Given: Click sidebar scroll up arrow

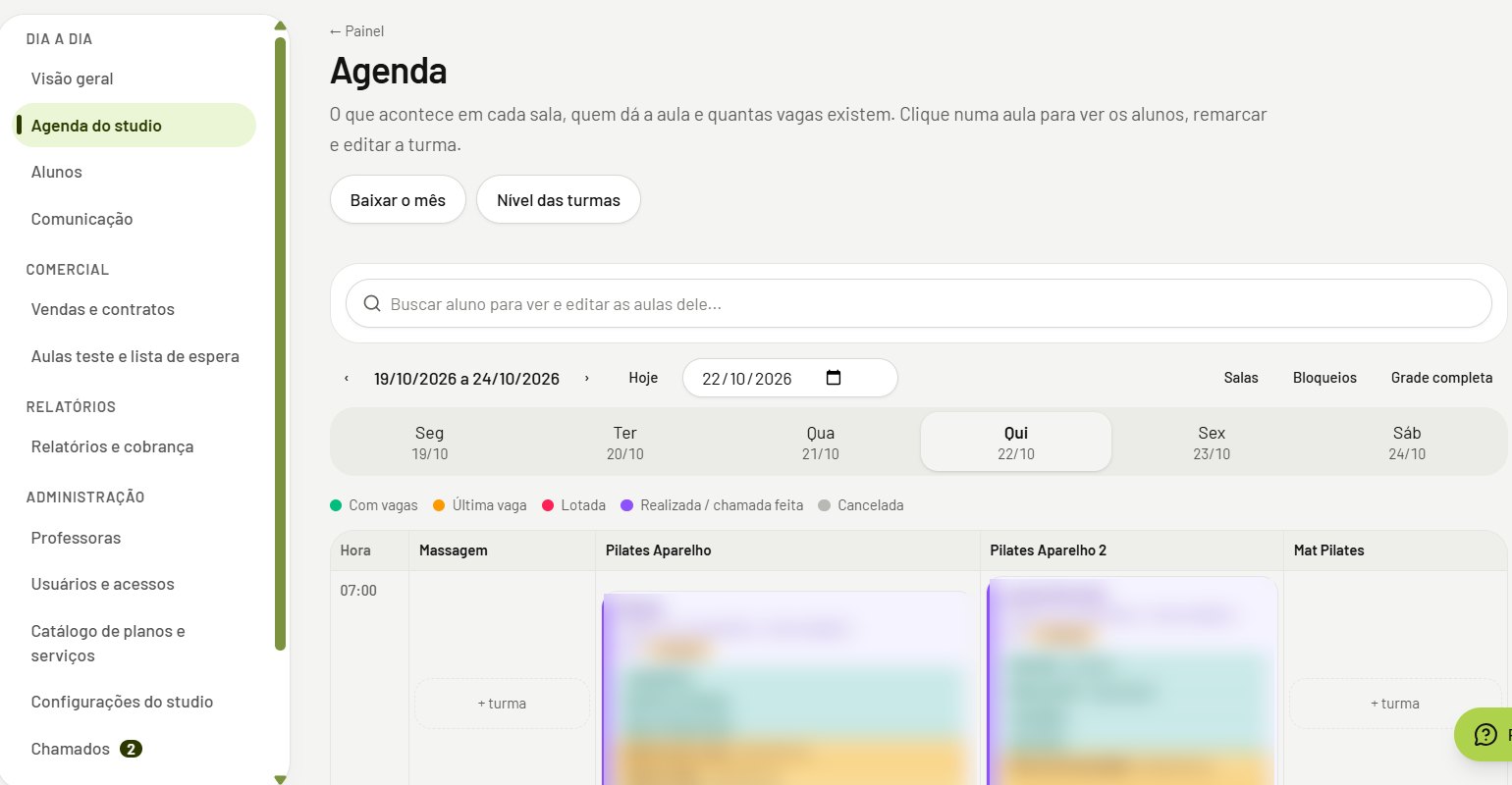Looking at the screenshot, I should point(280,26).
